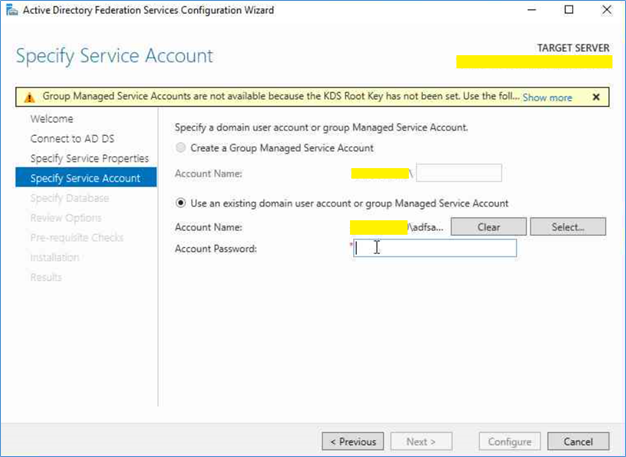Open the Specify Database step

coord(69,198)
